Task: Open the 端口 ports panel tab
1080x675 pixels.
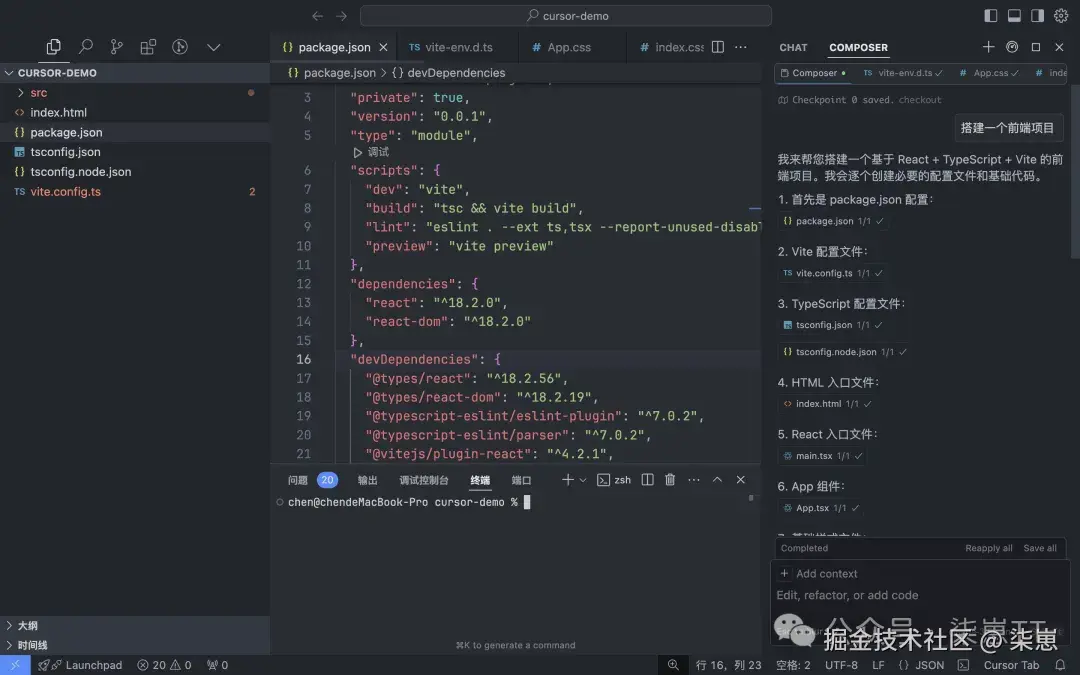Action: [521, 480]
